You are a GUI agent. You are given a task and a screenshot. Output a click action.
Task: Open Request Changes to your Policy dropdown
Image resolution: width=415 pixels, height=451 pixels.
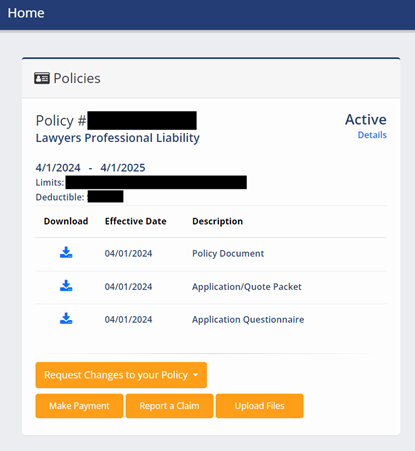[121, 375]
